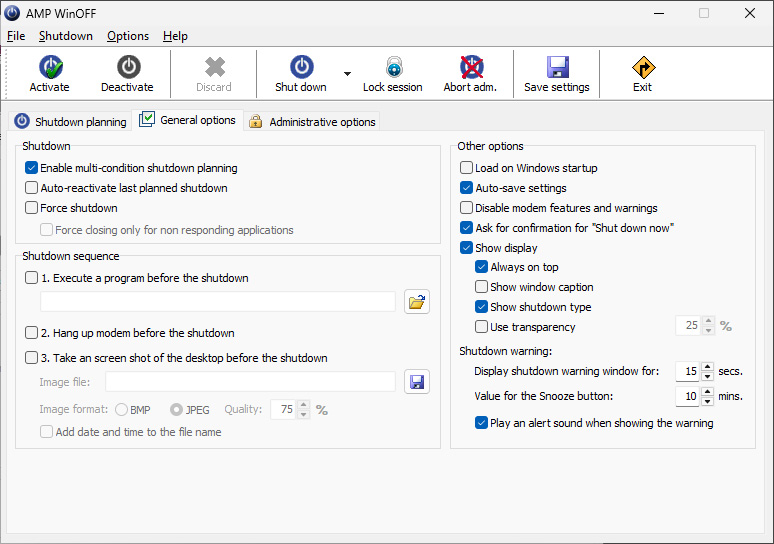Switch to the Shutdown planning tab
The image size is (774, 544).
click(x=70, y=122)
